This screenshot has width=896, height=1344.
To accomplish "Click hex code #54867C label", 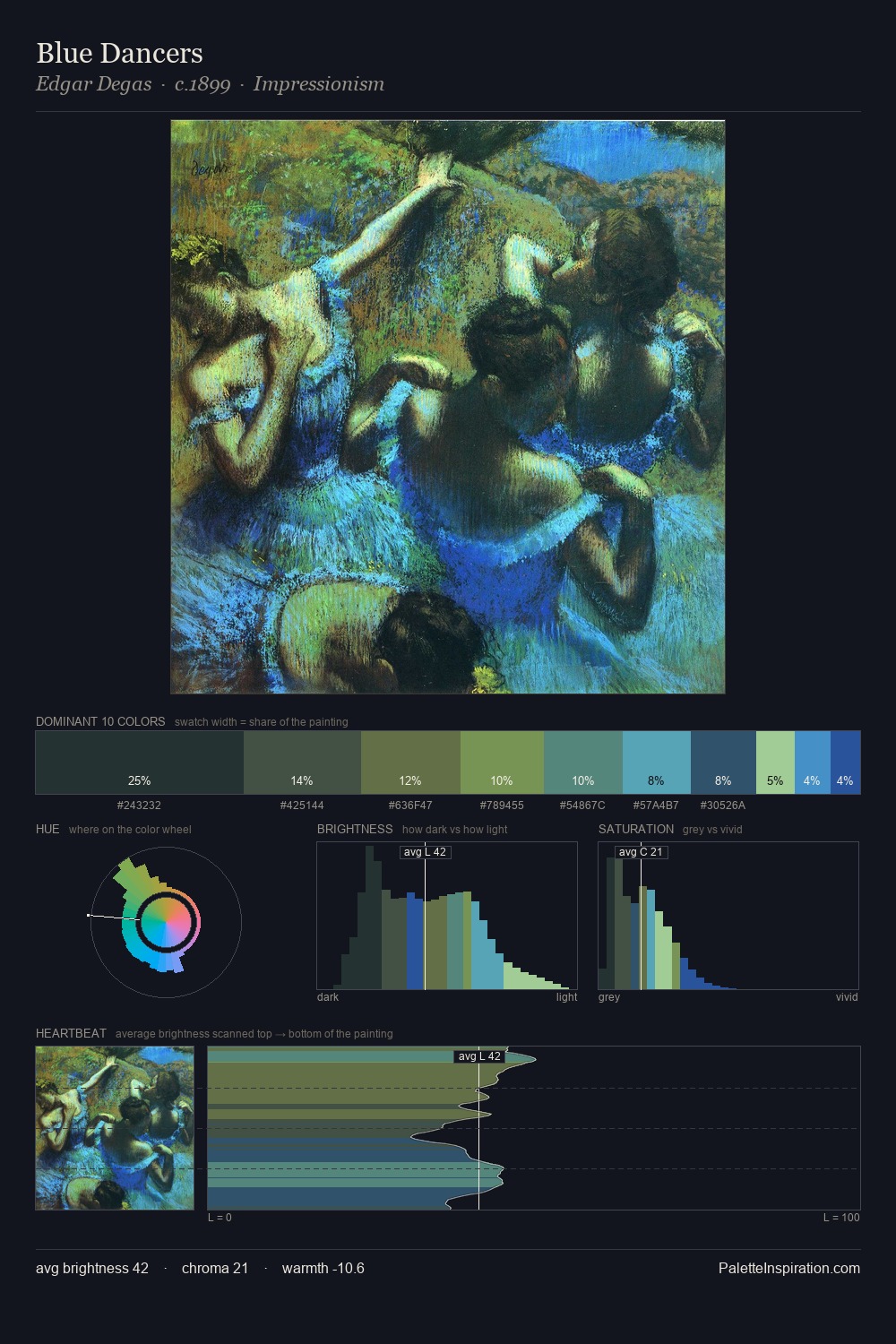I will 582,806.
